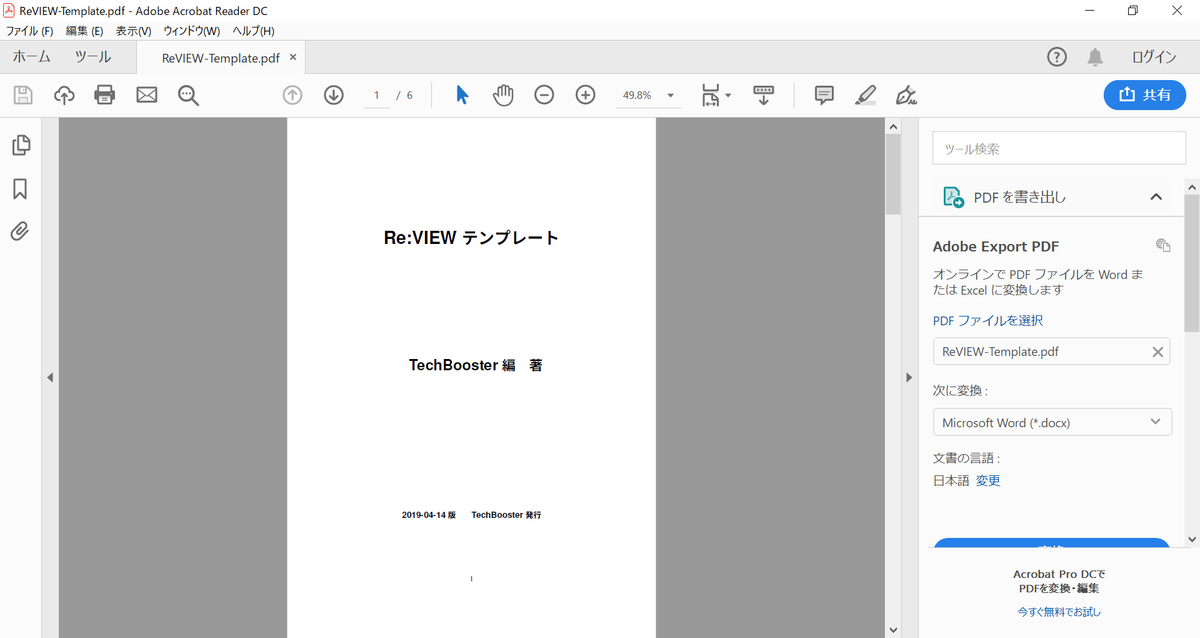Click the selected file name field
This screenshot has width=1200, height=638.
(x=1051, y=352)
